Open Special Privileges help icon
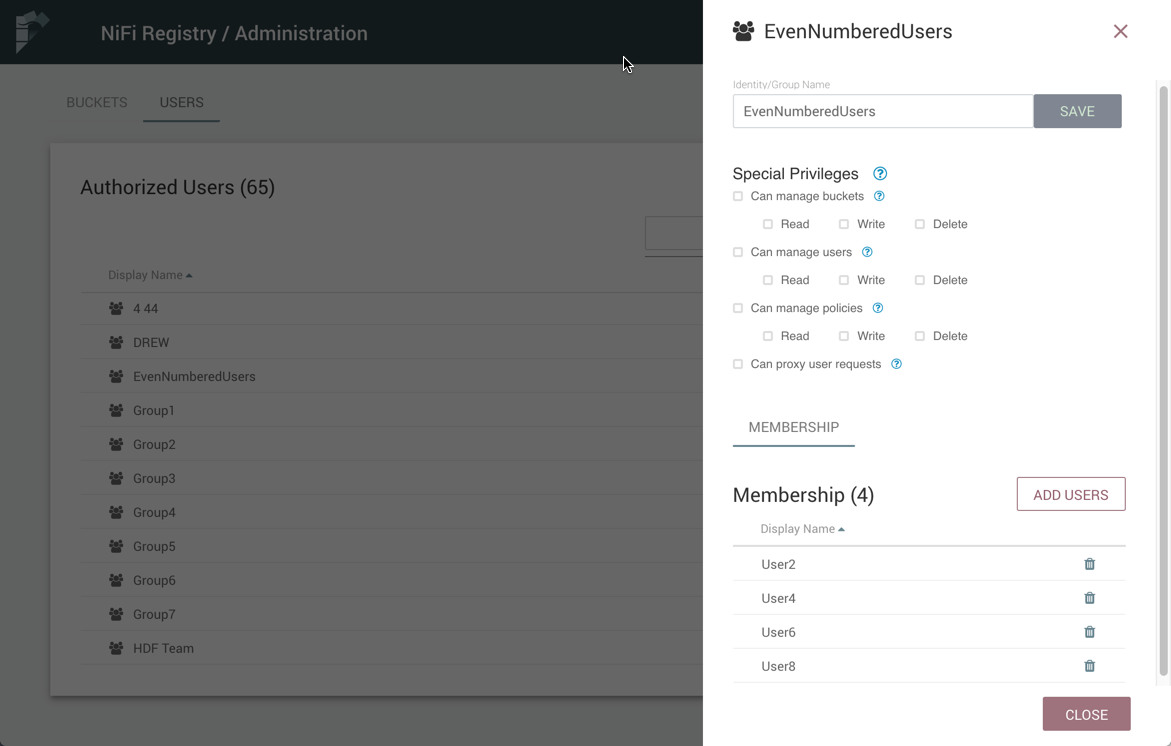1171x746 pixels. click(x=880, y=173)
